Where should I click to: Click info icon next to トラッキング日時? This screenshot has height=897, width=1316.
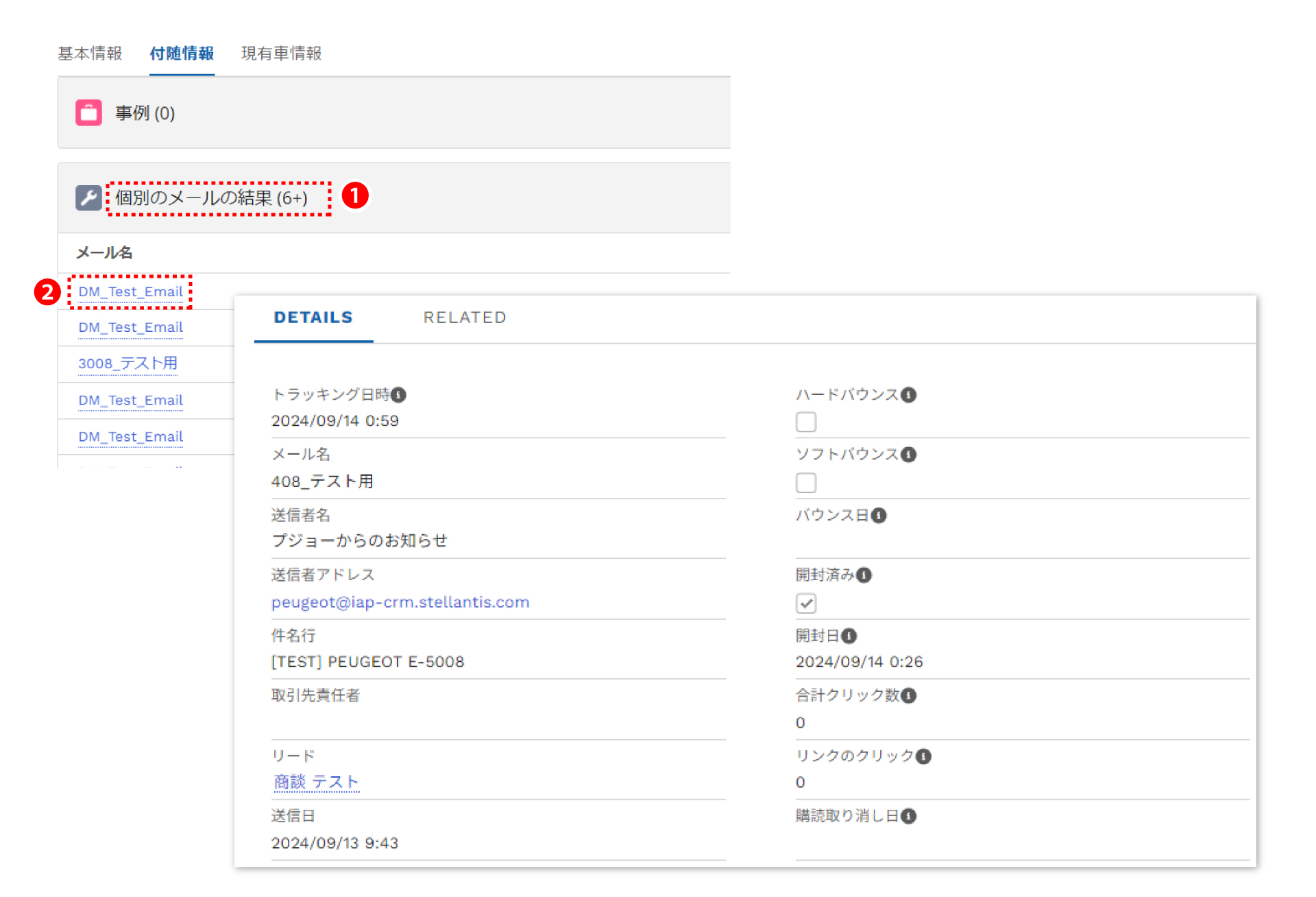pos(399,395)
